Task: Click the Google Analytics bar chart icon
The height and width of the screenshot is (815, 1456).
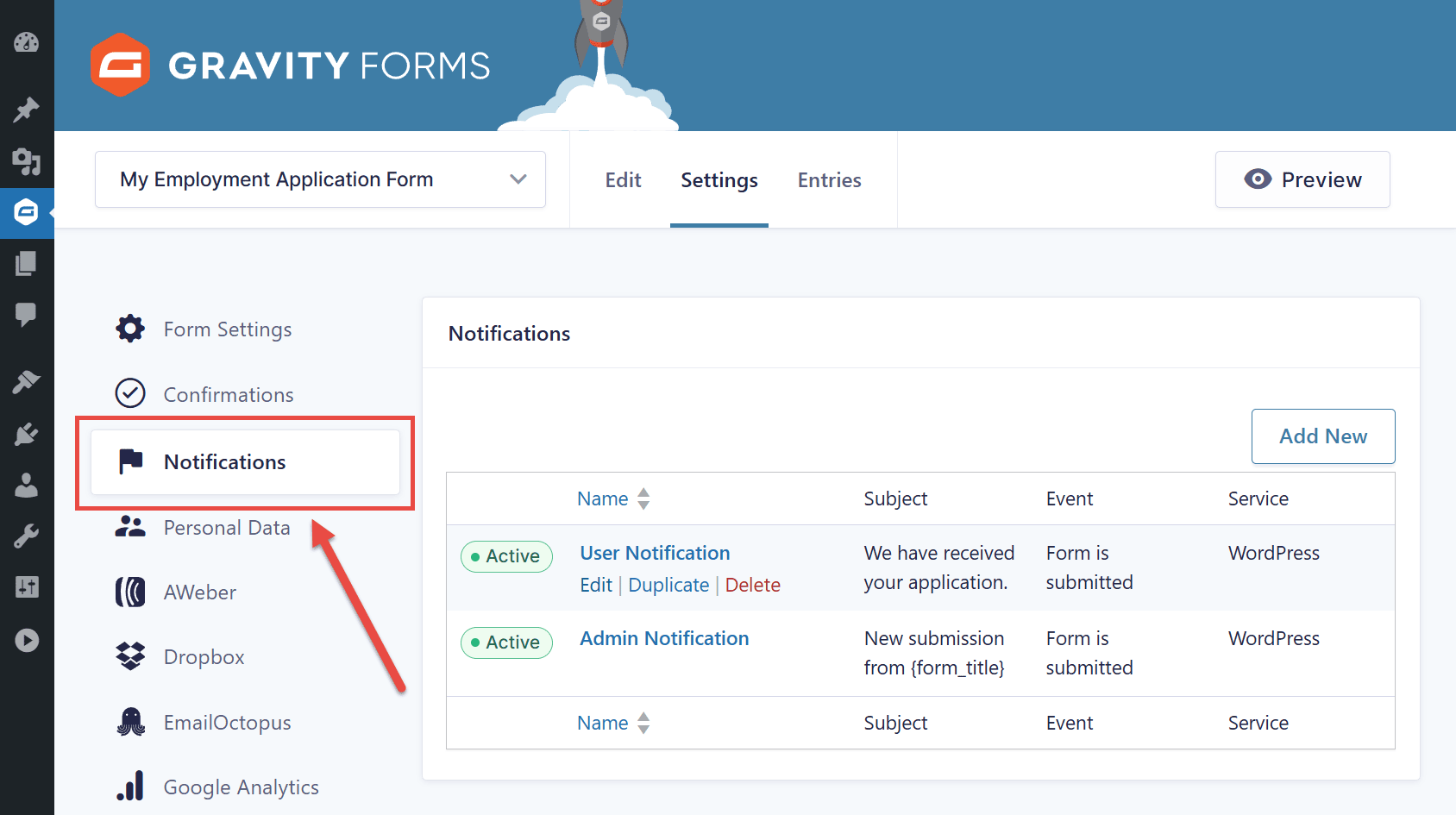Action: pos(130,787)
